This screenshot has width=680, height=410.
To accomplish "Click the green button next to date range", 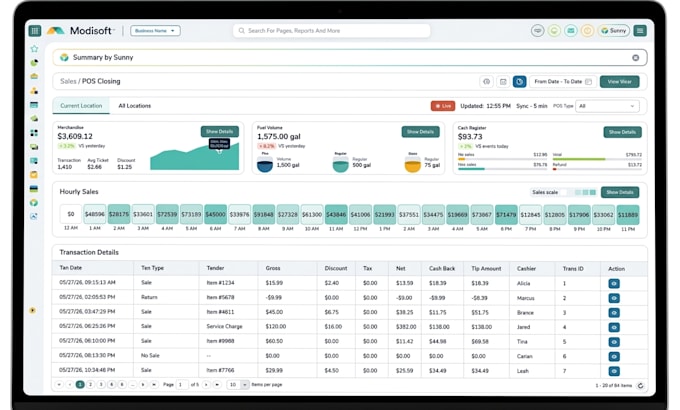I will click(x=619, y=82).
